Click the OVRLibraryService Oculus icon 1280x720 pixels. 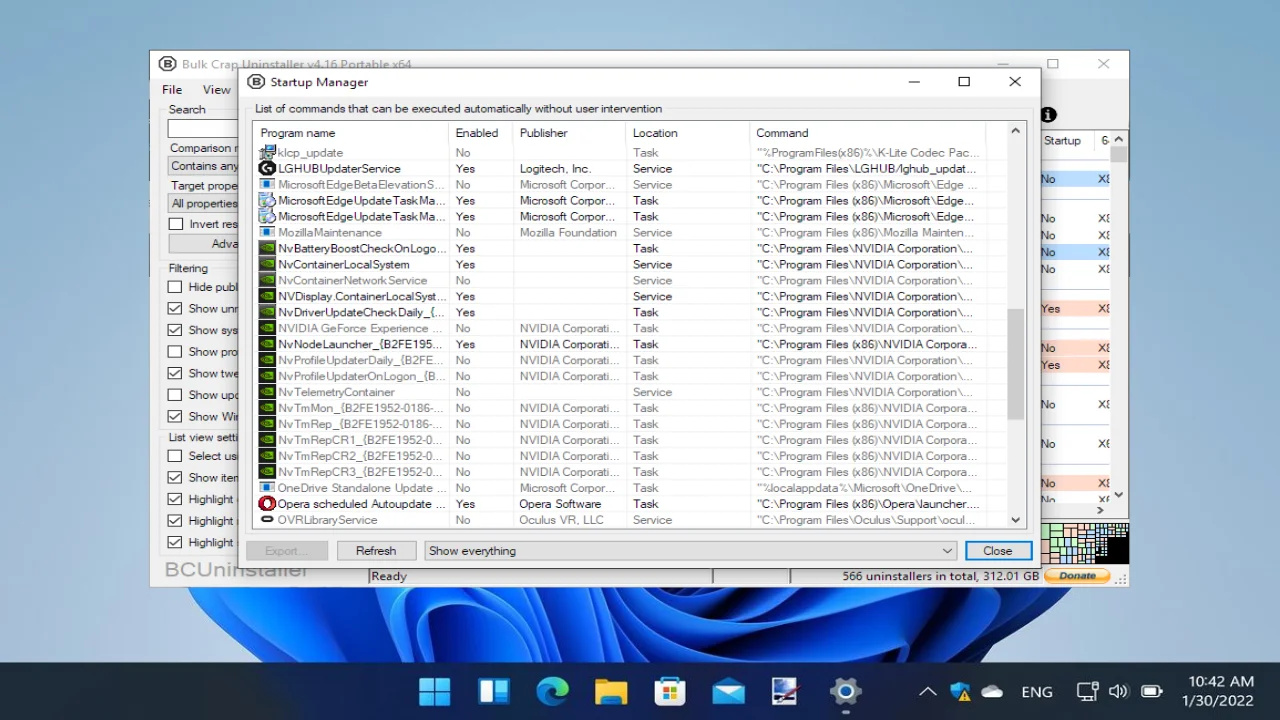coord(267,520)
